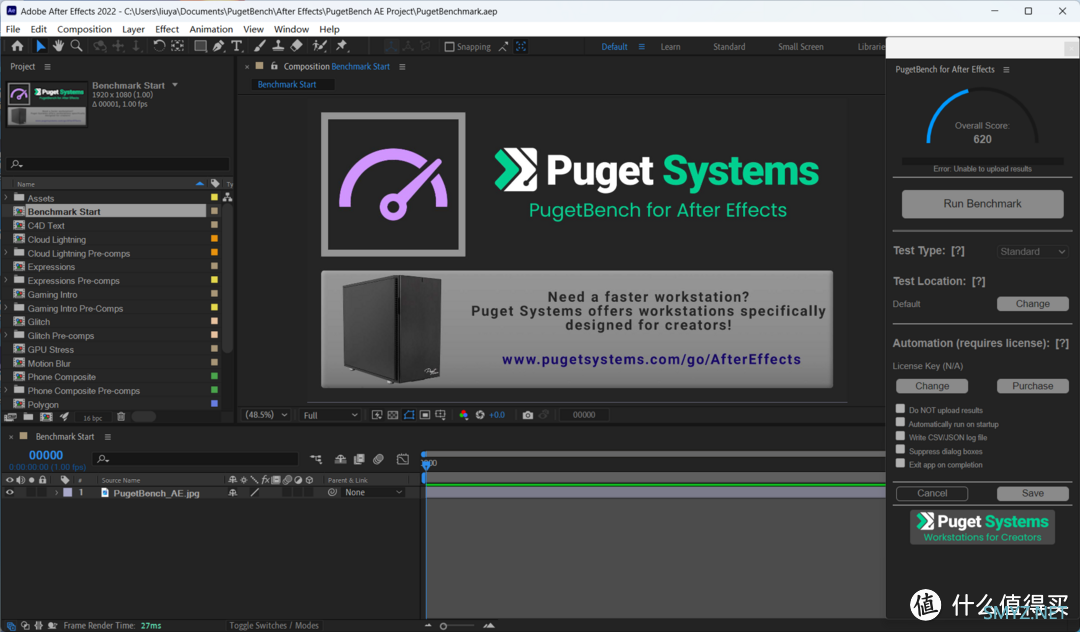Click the Project panel search field

(117, 164)
